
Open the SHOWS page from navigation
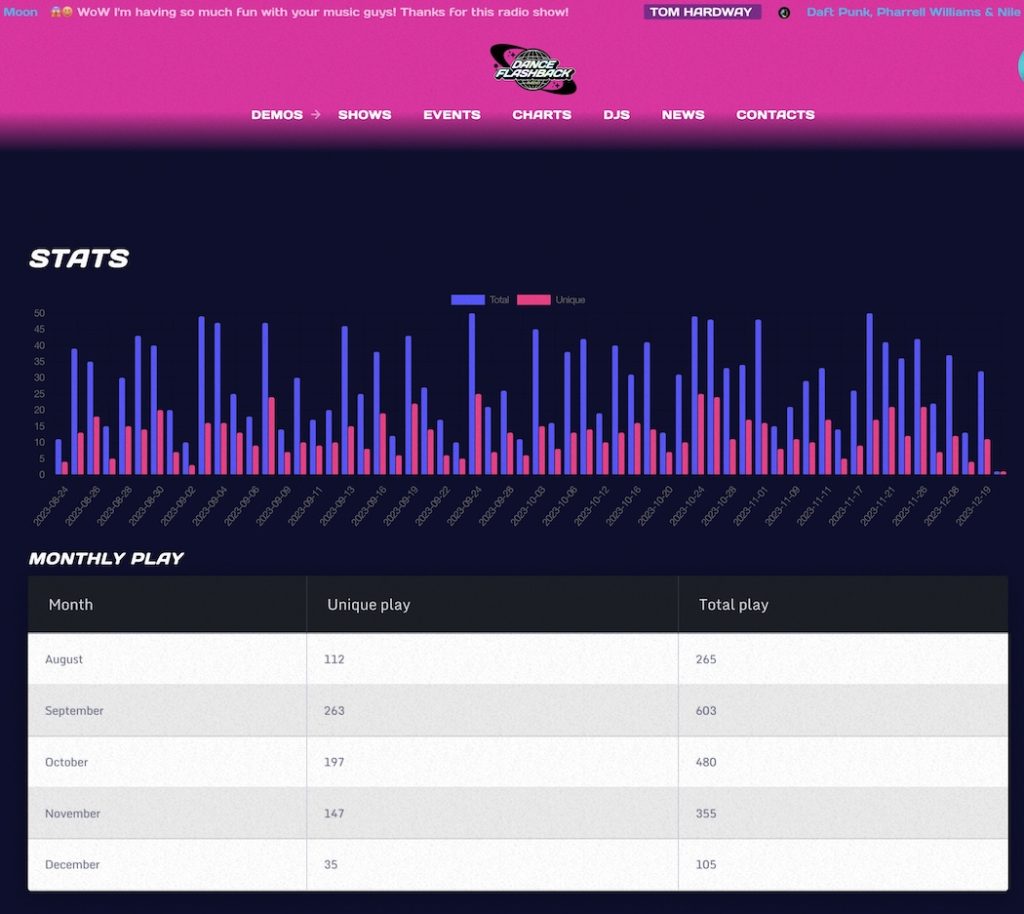coord(364,114)
